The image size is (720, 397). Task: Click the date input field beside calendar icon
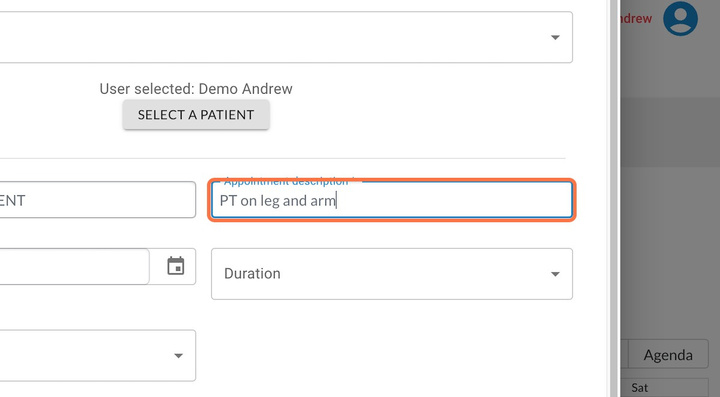[74, 267]
